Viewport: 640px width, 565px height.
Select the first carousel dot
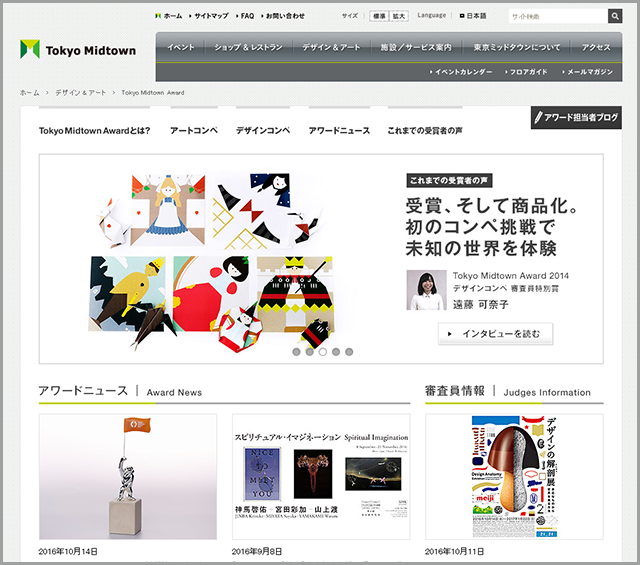pos(297,352)
